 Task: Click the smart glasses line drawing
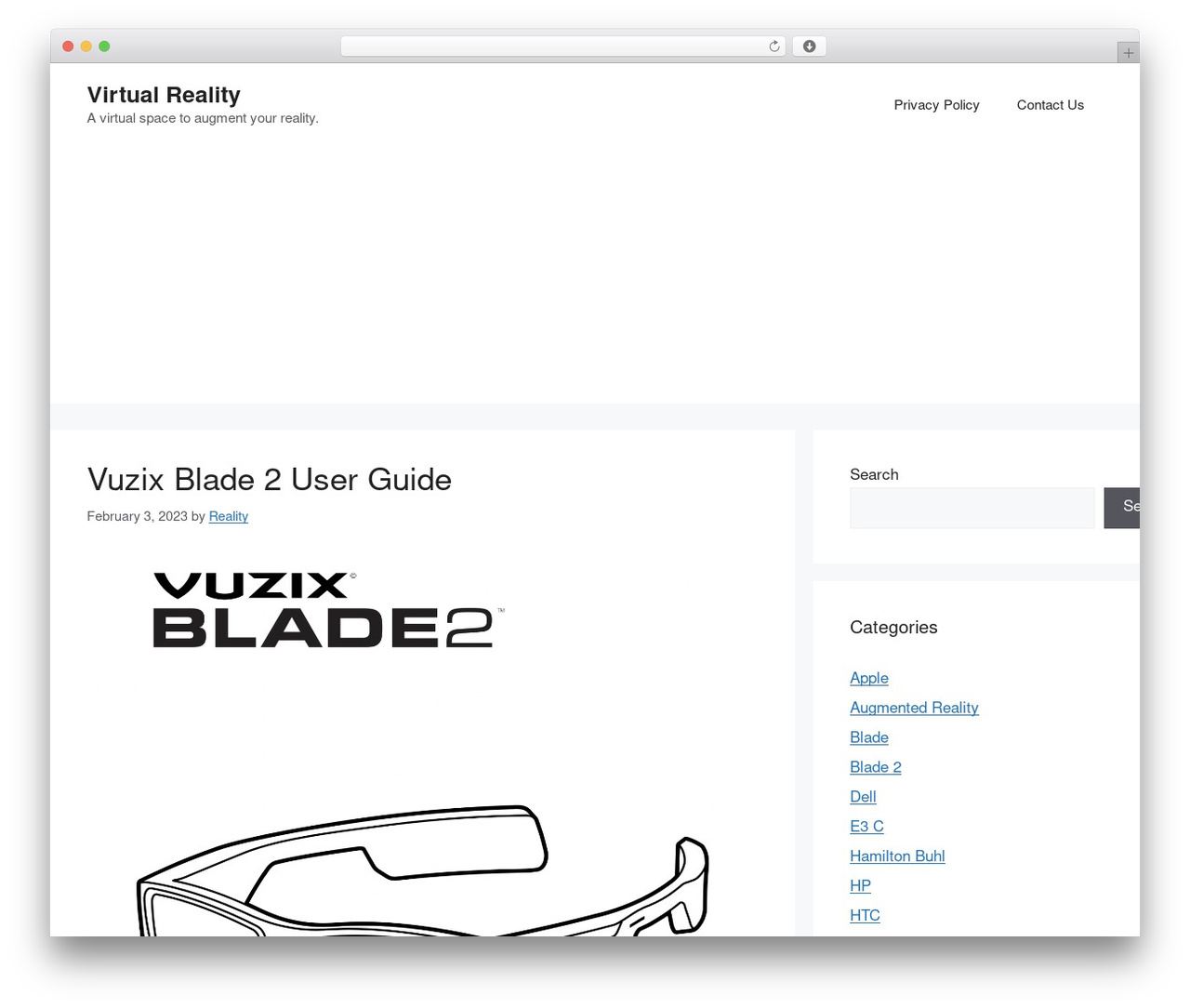click(x=423, y=870)
